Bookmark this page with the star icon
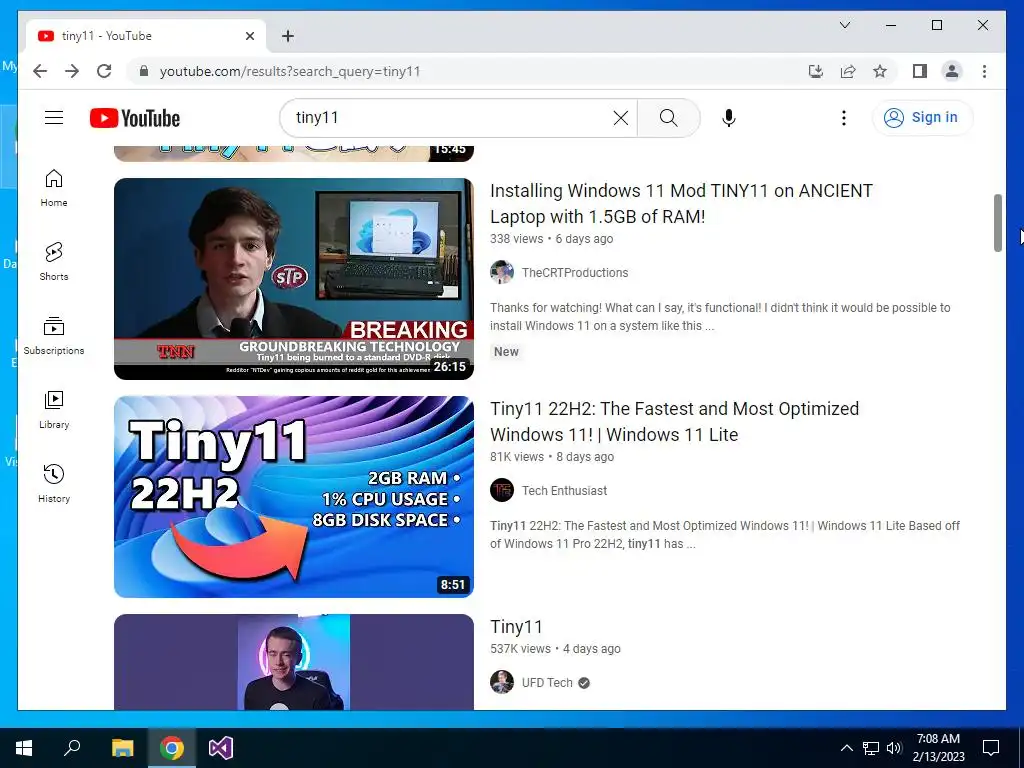 coord(880,71)
